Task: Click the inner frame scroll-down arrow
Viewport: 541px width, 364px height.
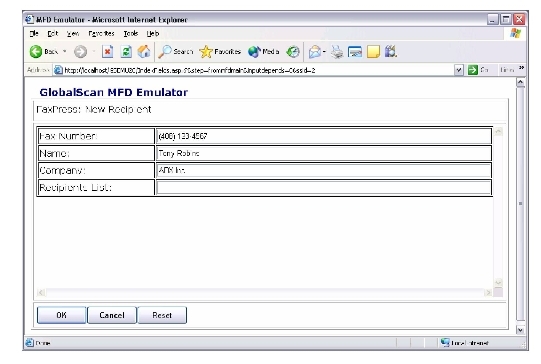Action: [x=498, y=283]
